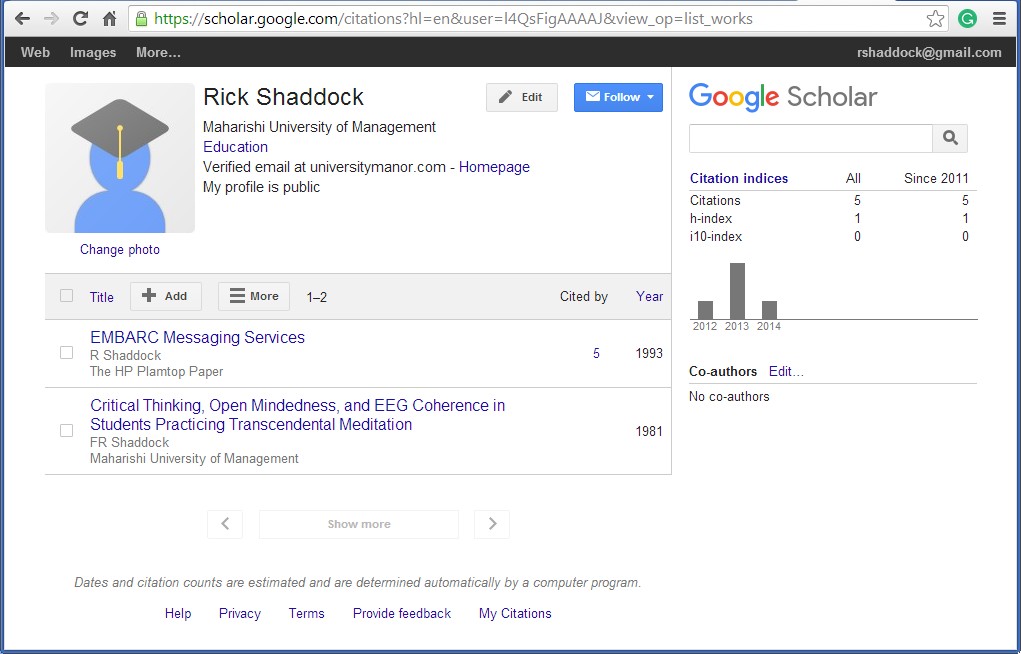This screenshot has height=654, width=1021.
Task: Go to next page of articles arrow
Action: coord(492,524)
